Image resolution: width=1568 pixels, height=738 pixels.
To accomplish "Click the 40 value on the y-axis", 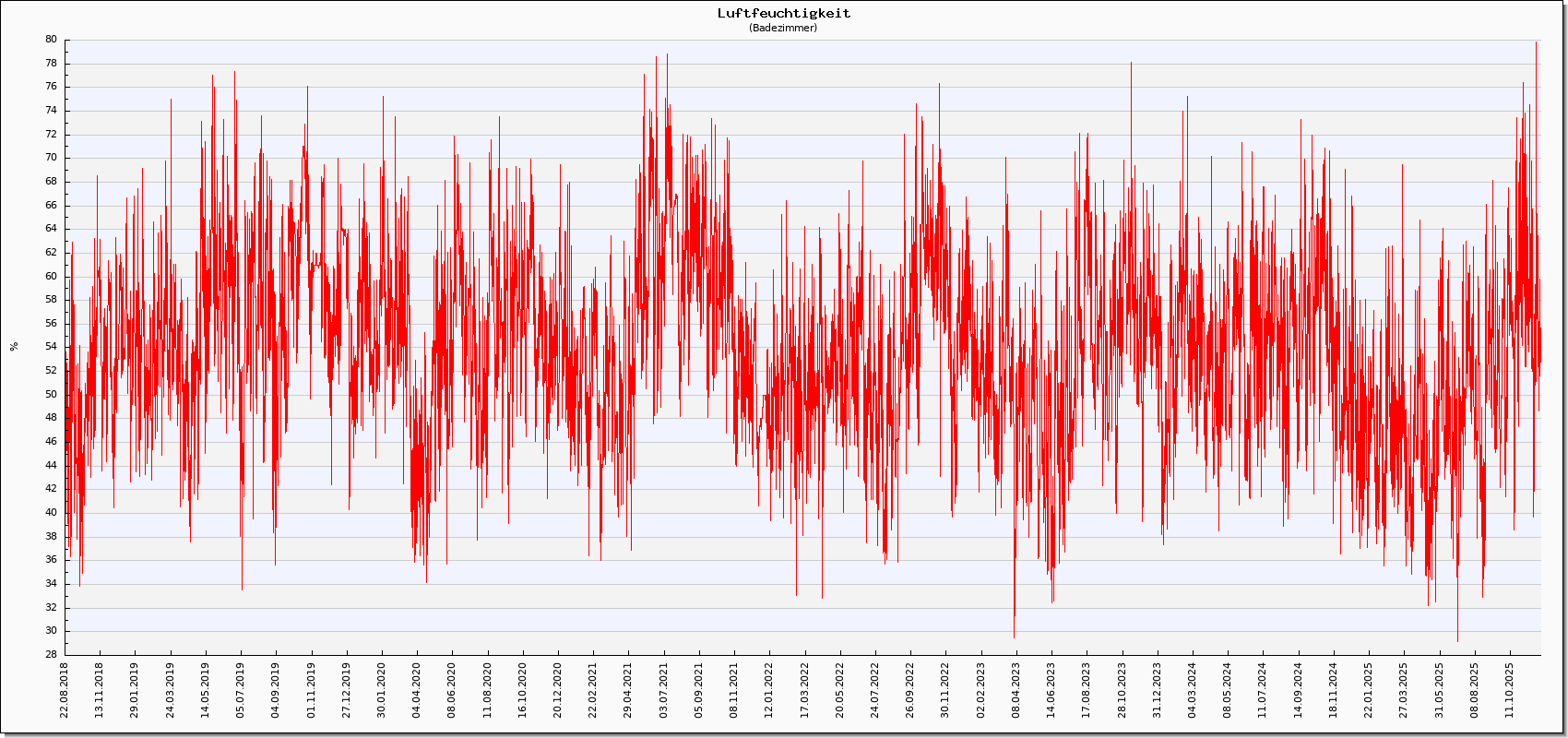I will 51,513.
